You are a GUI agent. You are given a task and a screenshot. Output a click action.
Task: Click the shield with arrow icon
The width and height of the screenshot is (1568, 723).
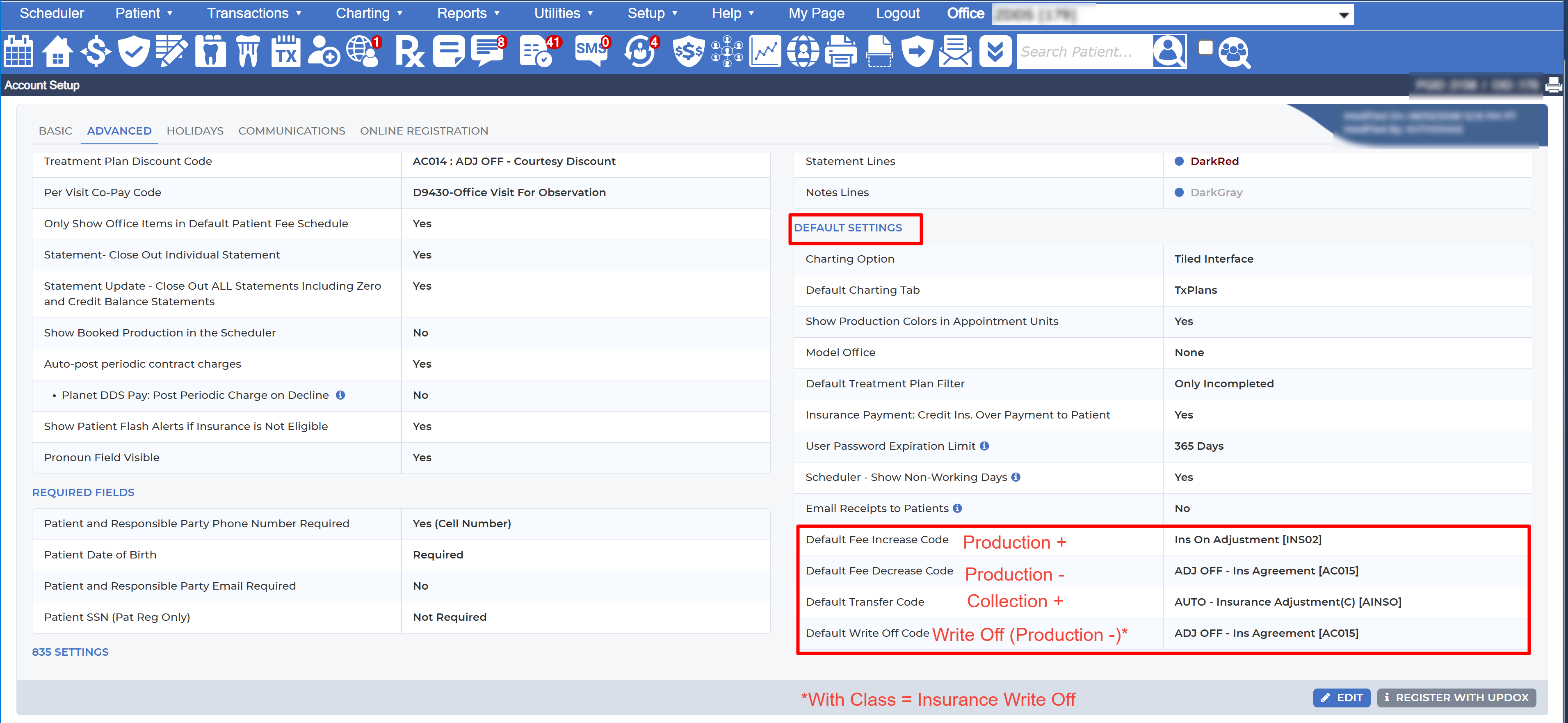tap(917, 52)
